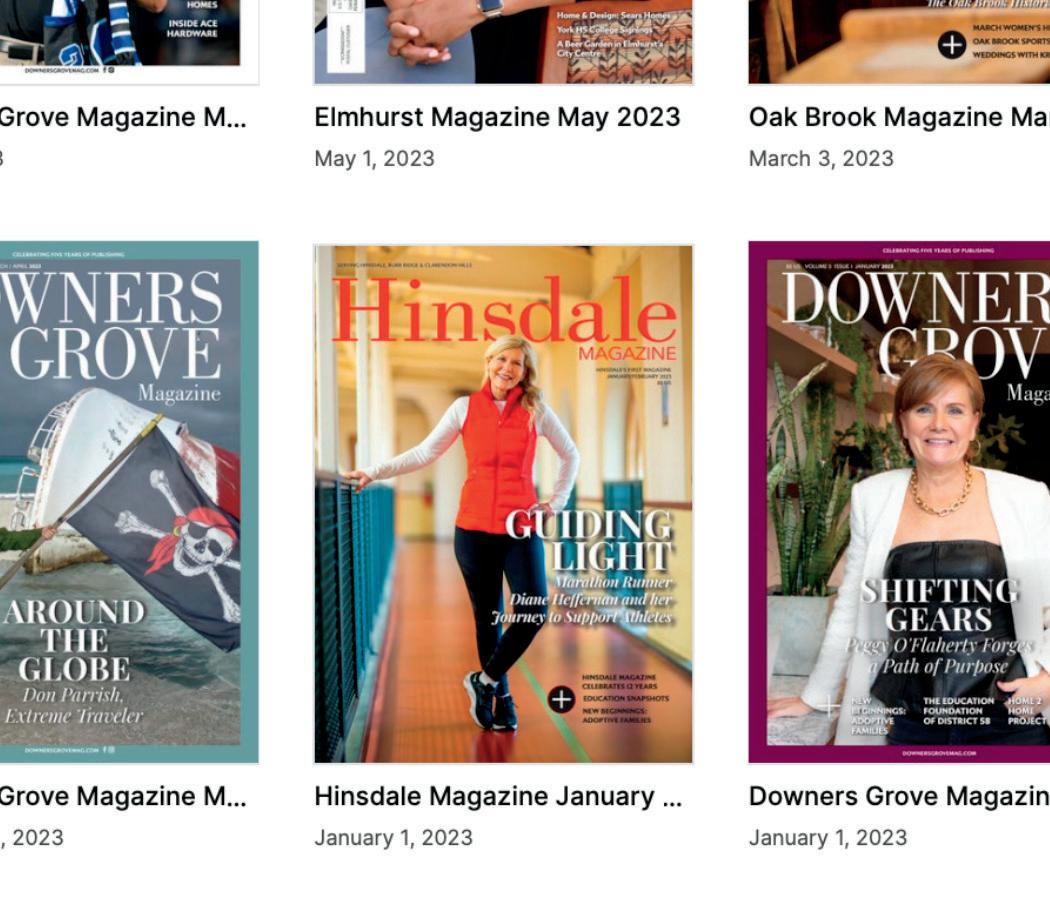Open the Hinsdale Magazine January cover thumbnail

(x=504, y=504)
